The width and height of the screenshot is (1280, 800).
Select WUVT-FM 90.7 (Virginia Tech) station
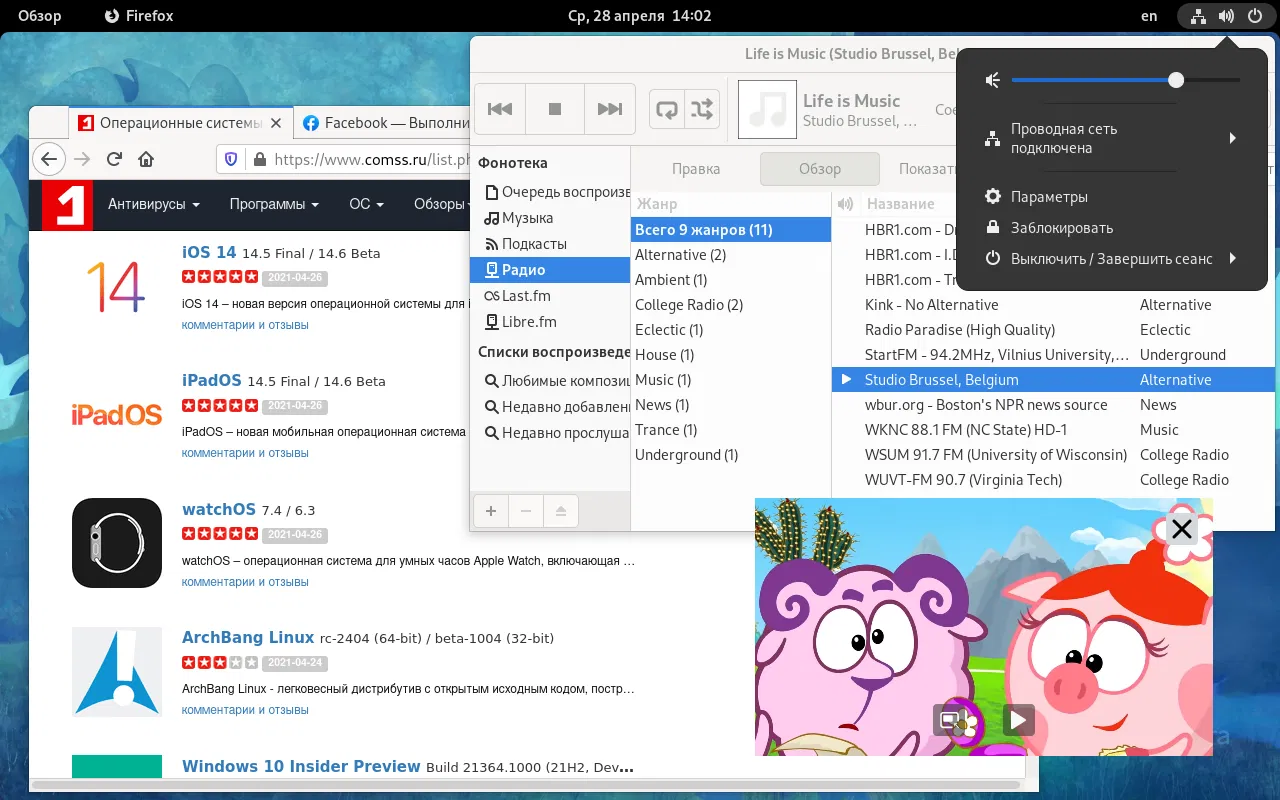1054,480
